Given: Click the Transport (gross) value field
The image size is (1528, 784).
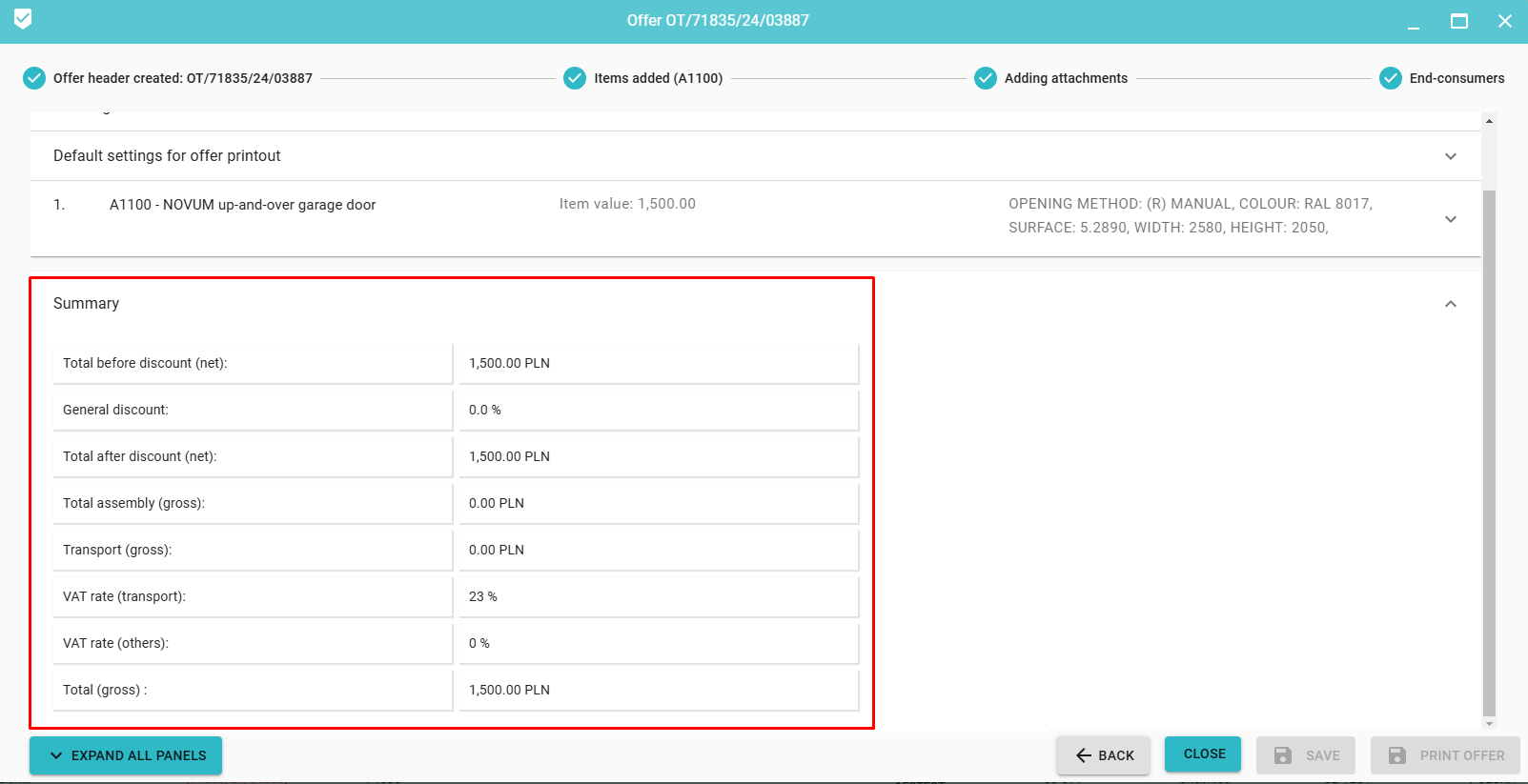Looking at the screenshot, I should pyautogui.click(x=658, y=550).
